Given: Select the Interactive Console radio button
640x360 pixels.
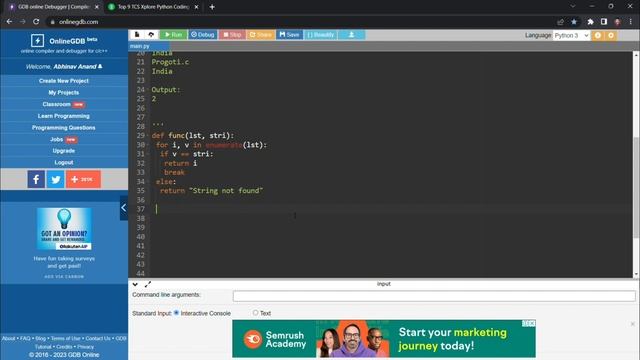Looking at the screenshot, I should tap(176, 313).
